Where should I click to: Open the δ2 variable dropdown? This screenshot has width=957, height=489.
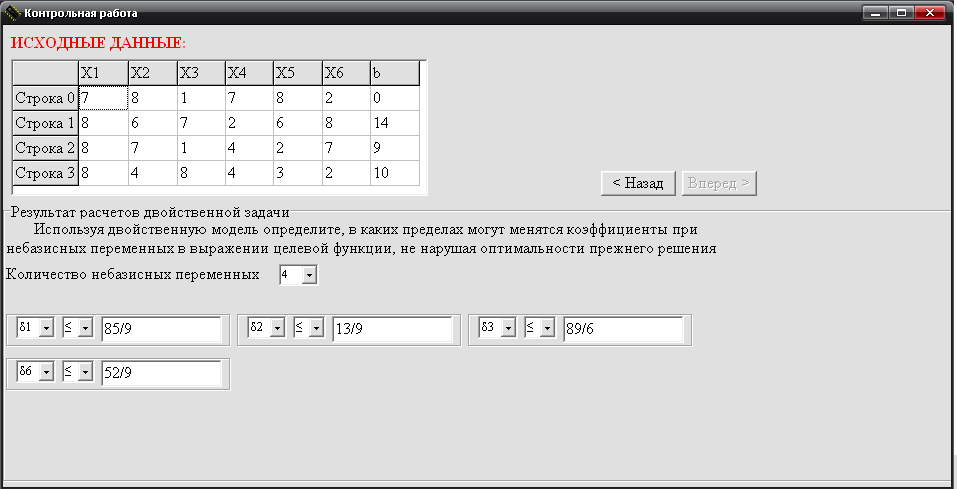click(277, 328)
